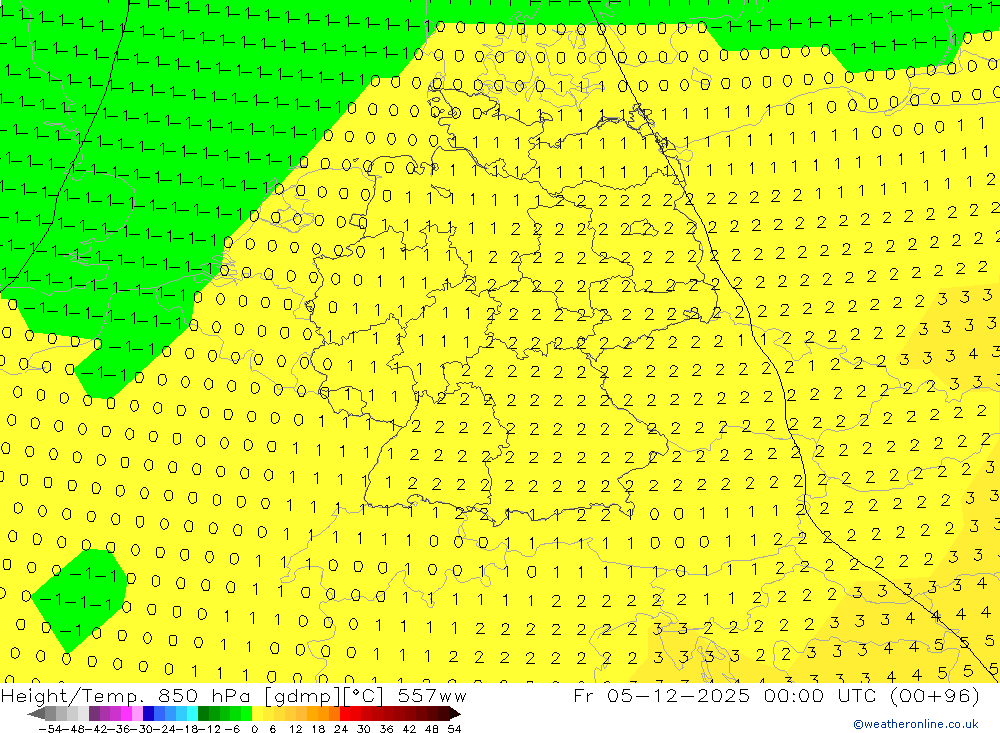1000x733 pixels.
Task: Click the '12' scale label
Action: tap(296, 729)
